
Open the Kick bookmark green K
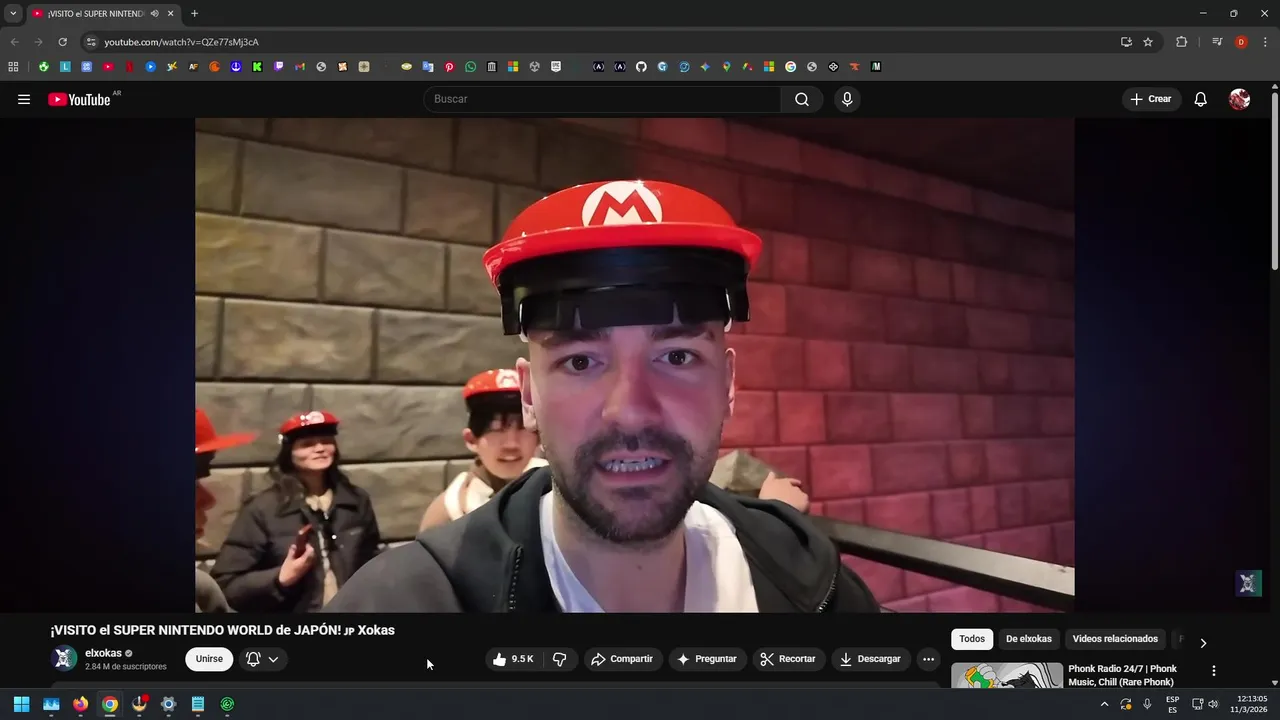257,67
